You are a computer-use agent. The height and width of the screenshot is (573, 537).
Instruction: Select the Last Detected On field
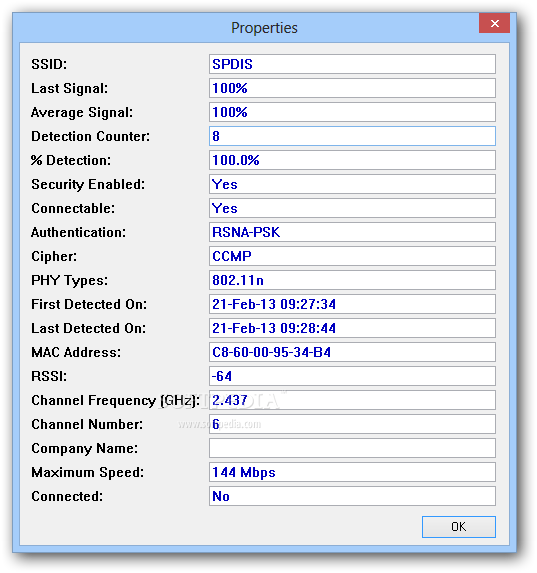352,328
